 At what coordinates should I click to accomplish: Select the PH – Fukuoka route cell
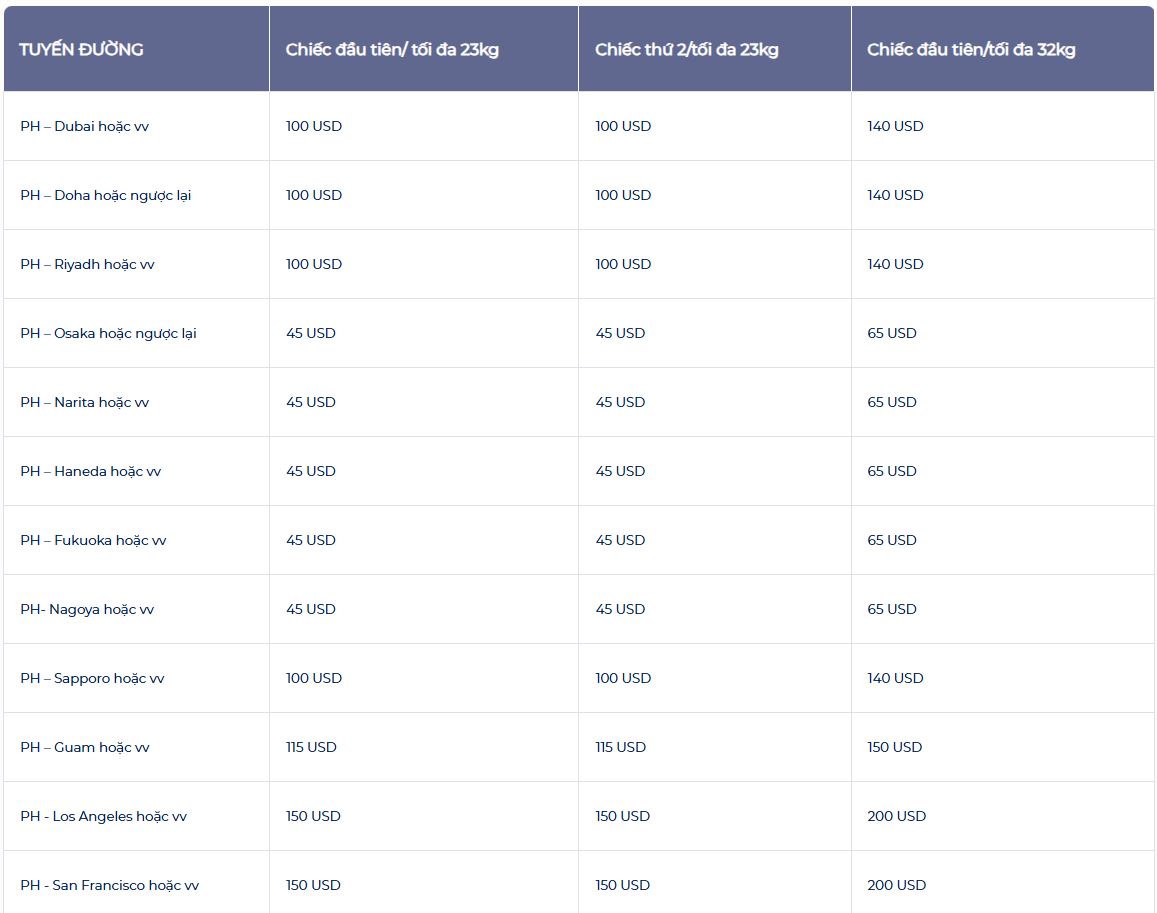(93, 541)
